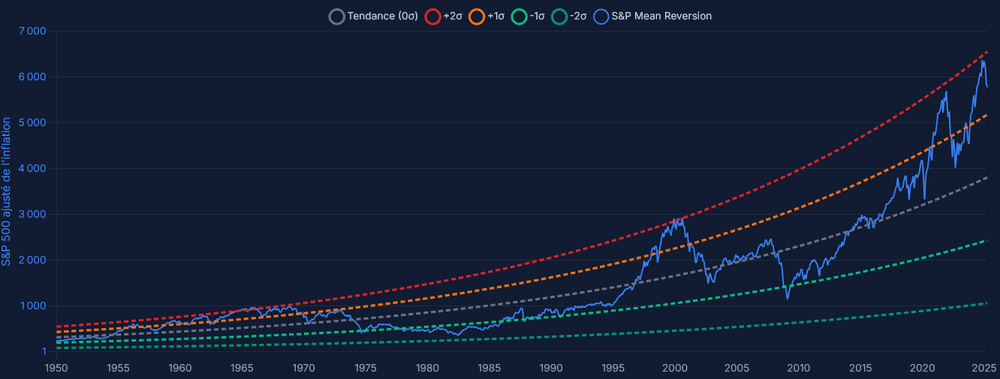This screenshot has width=1000, height=379.
Task: Click the 2010 x-axis label
Action: (x=798, y=368)
